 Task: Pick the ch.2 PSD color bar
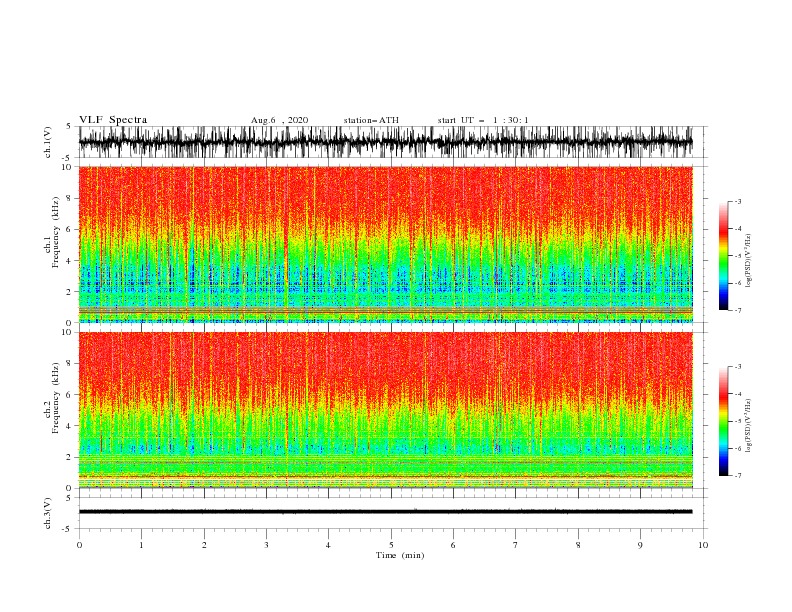click(723, 421)
